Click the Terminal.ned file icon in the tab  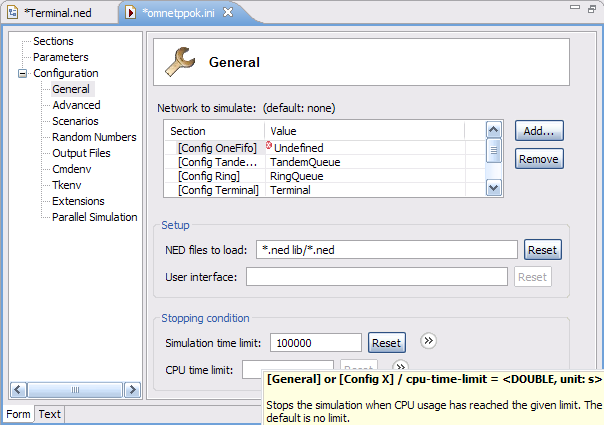[12, 12]
